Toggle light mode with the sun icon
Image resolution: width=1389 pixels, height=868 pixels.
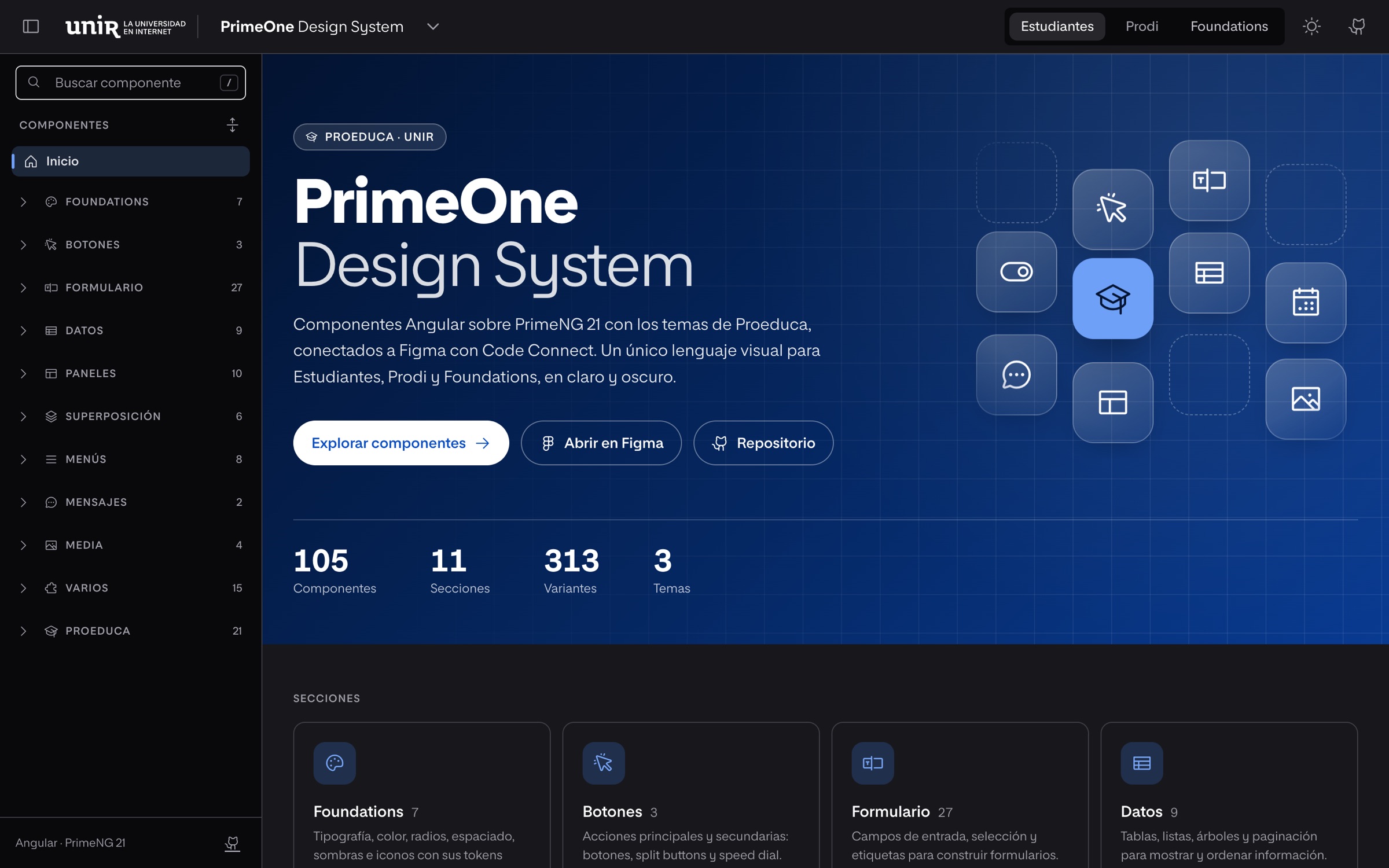1311,27
